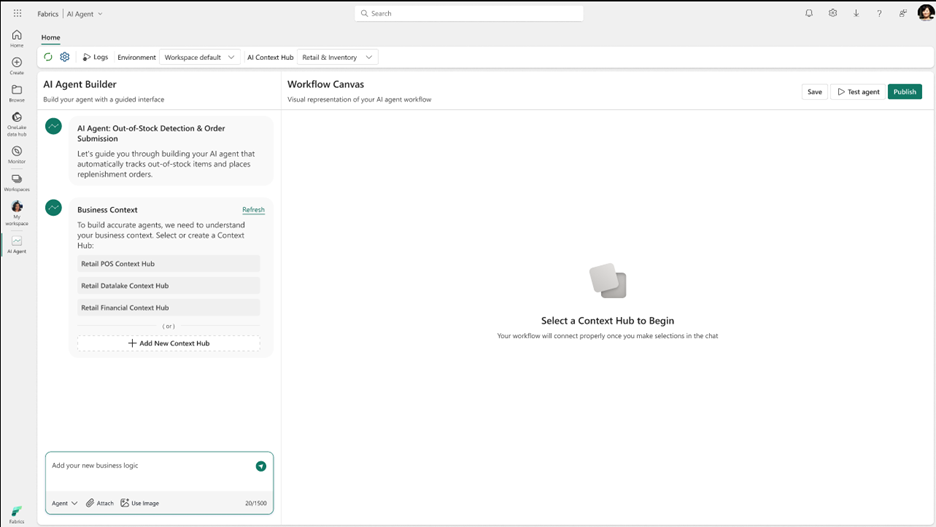Screen dimensions: 936x527
Task: Go to Home in left sidebar
Action: coord(17,39)
